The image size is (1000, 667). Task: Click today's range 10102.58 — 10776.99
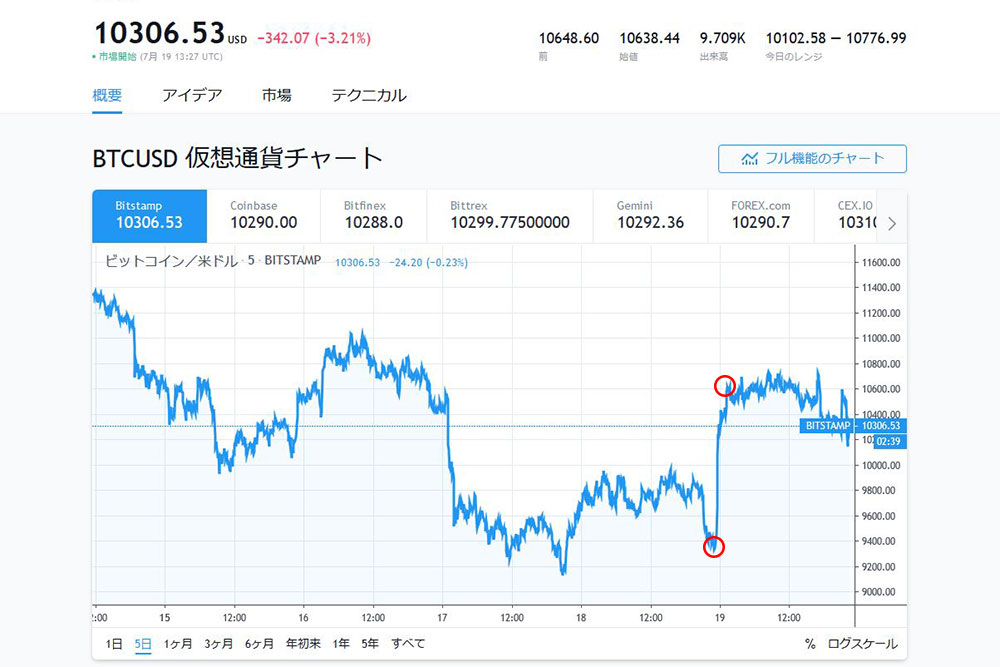835,38
